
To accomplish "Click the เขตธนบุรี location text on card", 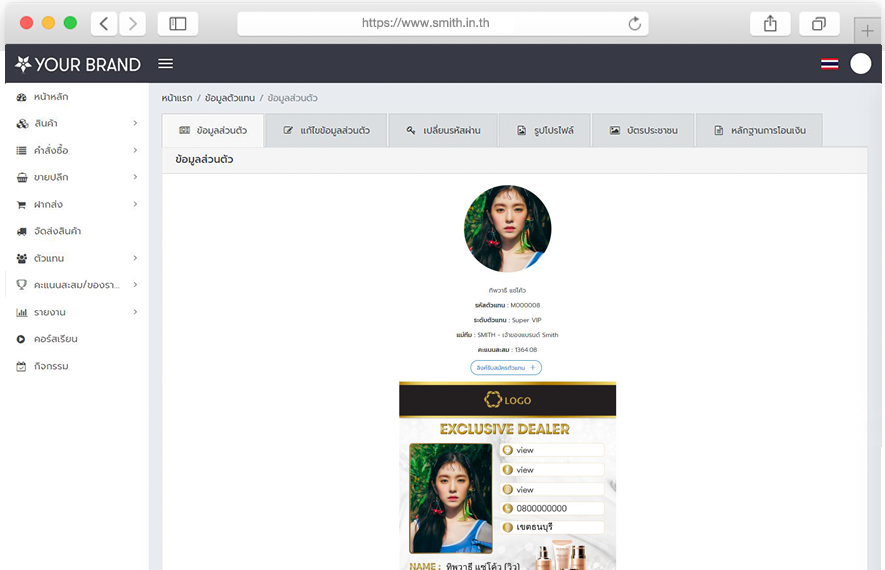I will coord(534,527).
